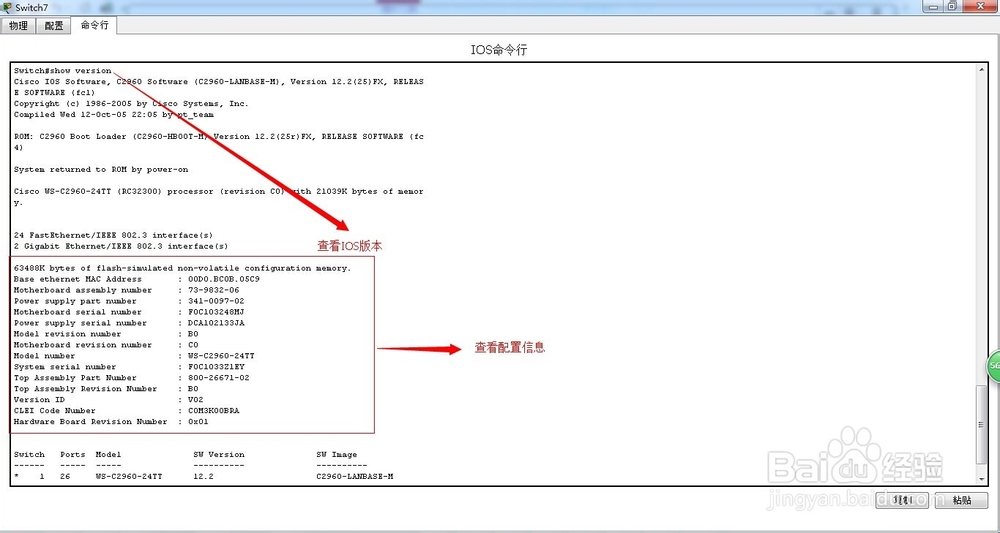
Task: Click Power supply part number 341-0097-02
Action: coord(216,301)
